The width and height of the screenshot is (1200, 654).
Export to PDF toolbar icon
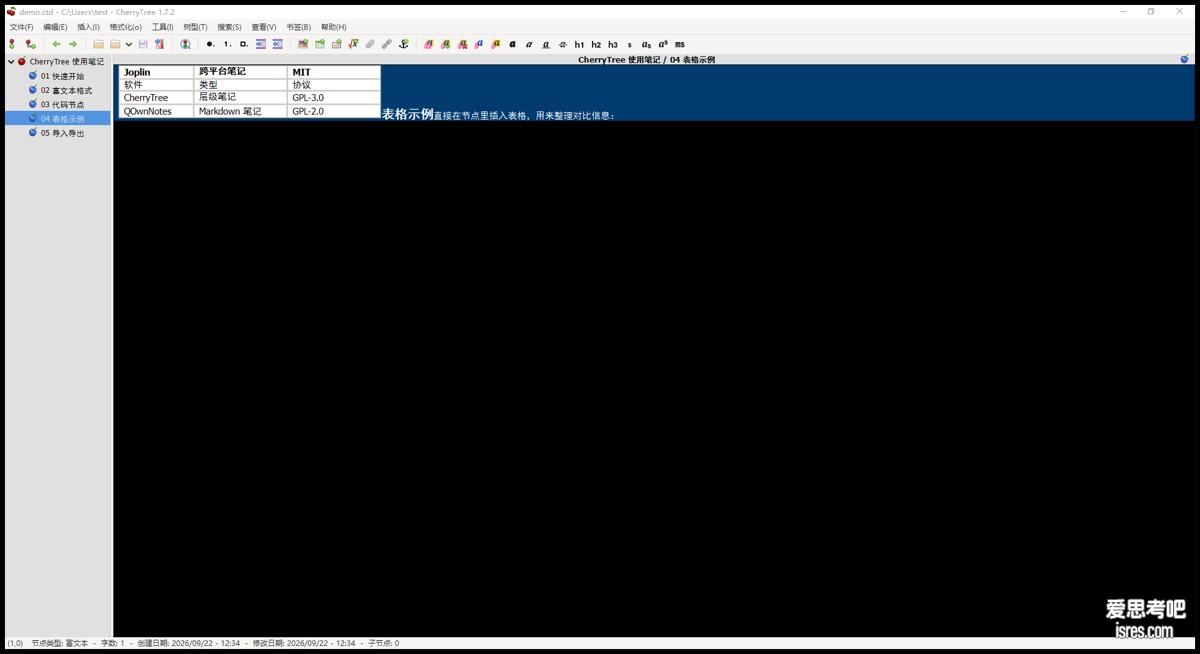point(159,44)
